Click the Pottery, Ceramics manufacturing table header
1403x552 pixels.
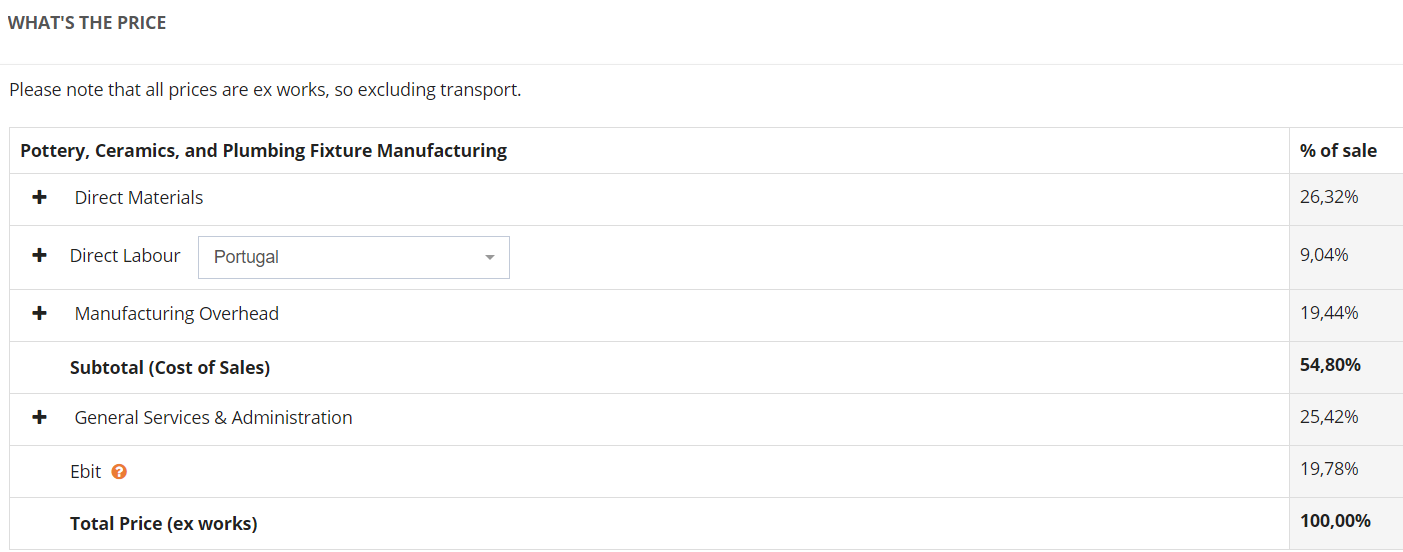264,151
